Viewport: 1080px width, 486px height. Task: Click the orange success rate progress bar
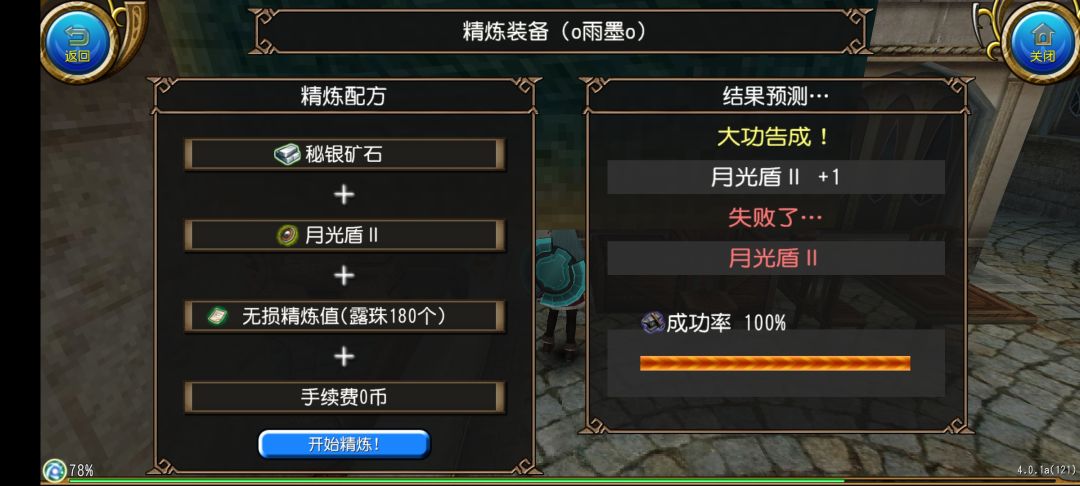775,363
